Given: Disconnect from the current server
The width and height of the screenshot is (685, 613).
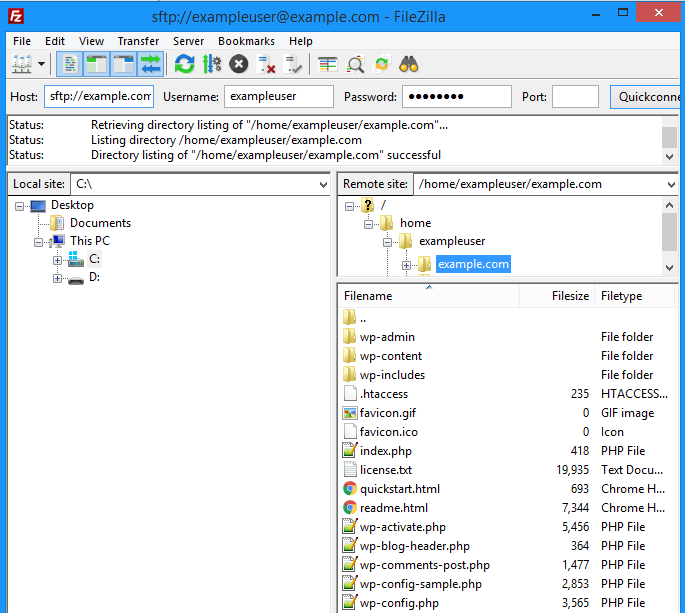Looking at the screenshot, I should [x=266, y=64].
